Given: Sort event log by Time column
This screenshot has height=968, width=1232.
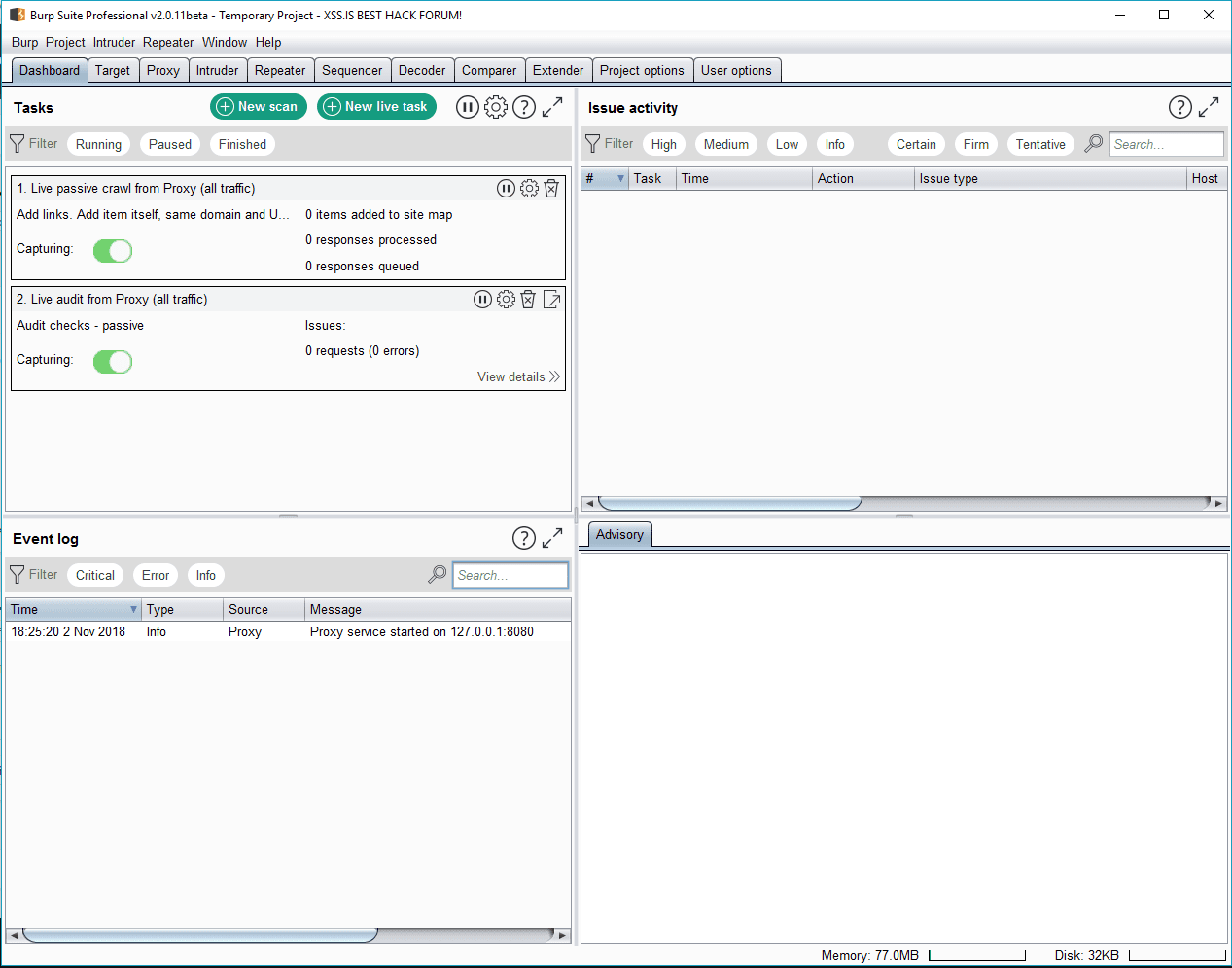Looking at the screenshot, I should [x=74, y=609].
